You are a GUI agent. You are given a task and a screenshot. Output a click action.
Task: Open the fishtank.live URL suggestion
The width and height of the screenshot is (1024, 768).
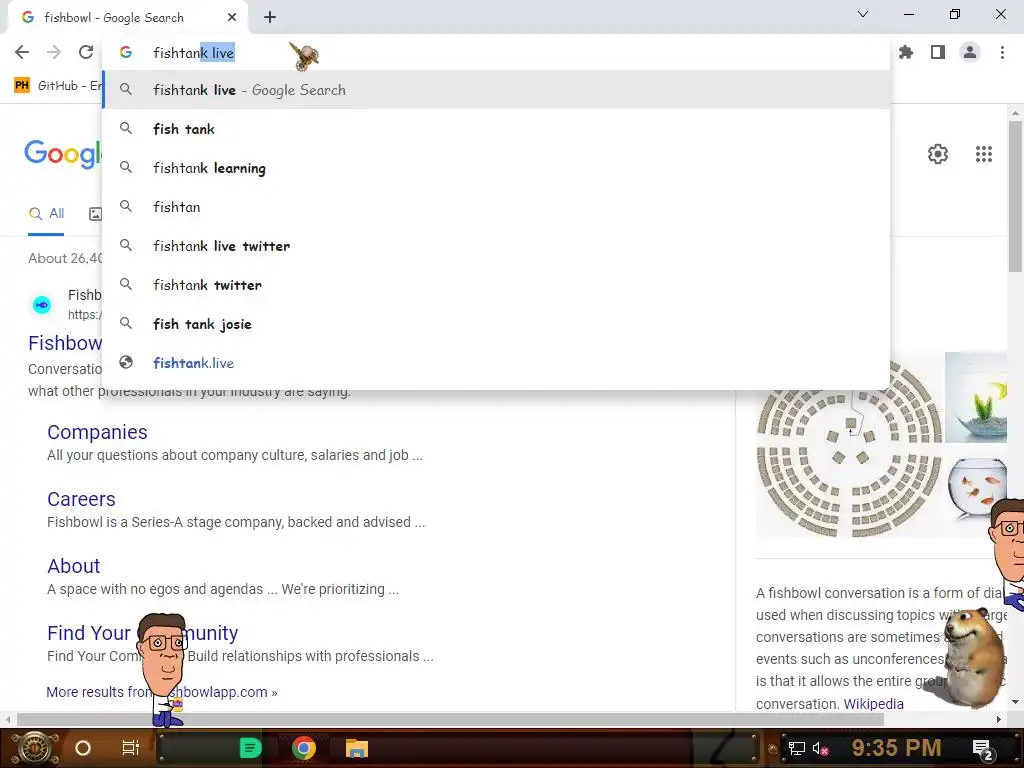[496, 363]
